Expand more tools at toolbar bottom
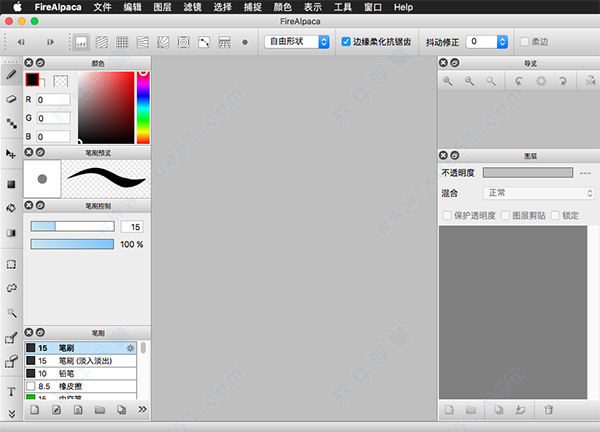This screenshot has height=432, width=600. point(11,413)
